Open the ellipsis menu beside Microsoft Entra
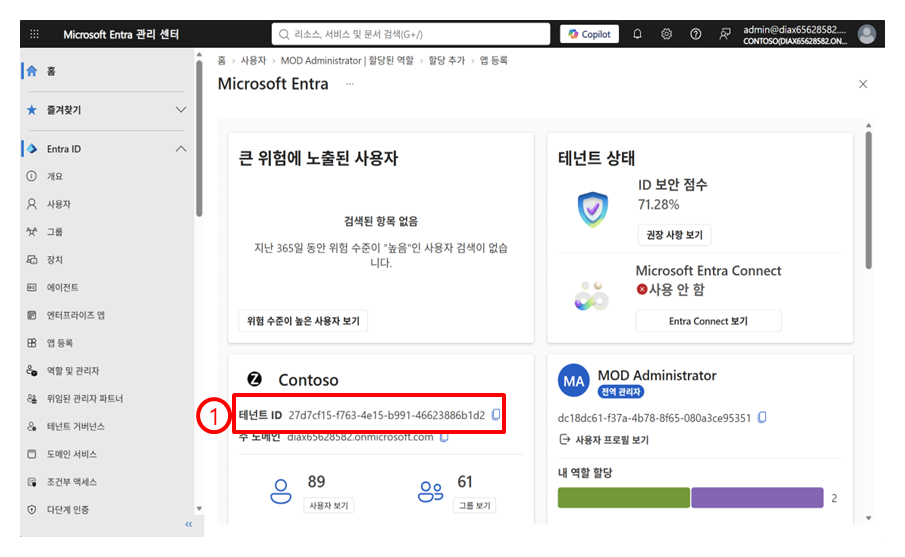905x557 pixels. 350,84
